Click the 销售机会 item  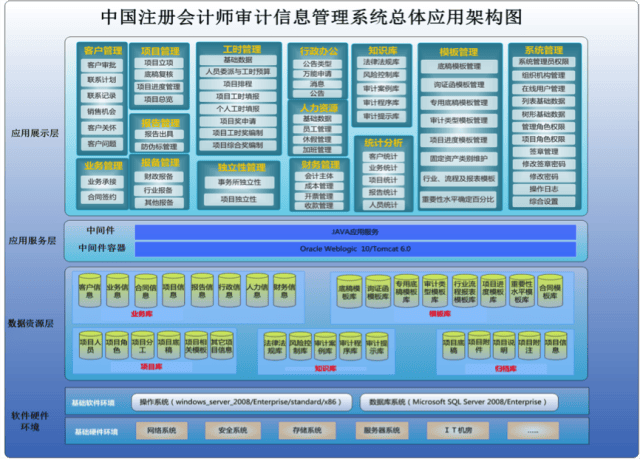(x=102, y=111)
